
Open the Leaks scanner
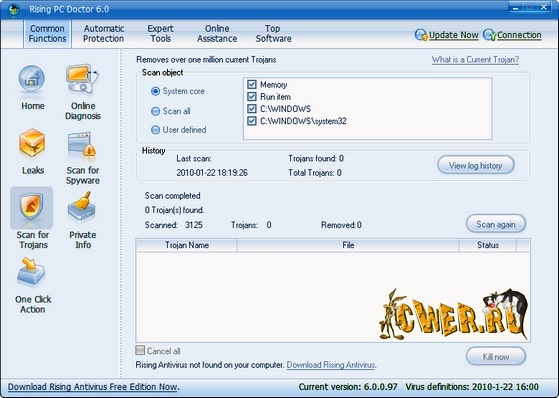click(32, 144)
